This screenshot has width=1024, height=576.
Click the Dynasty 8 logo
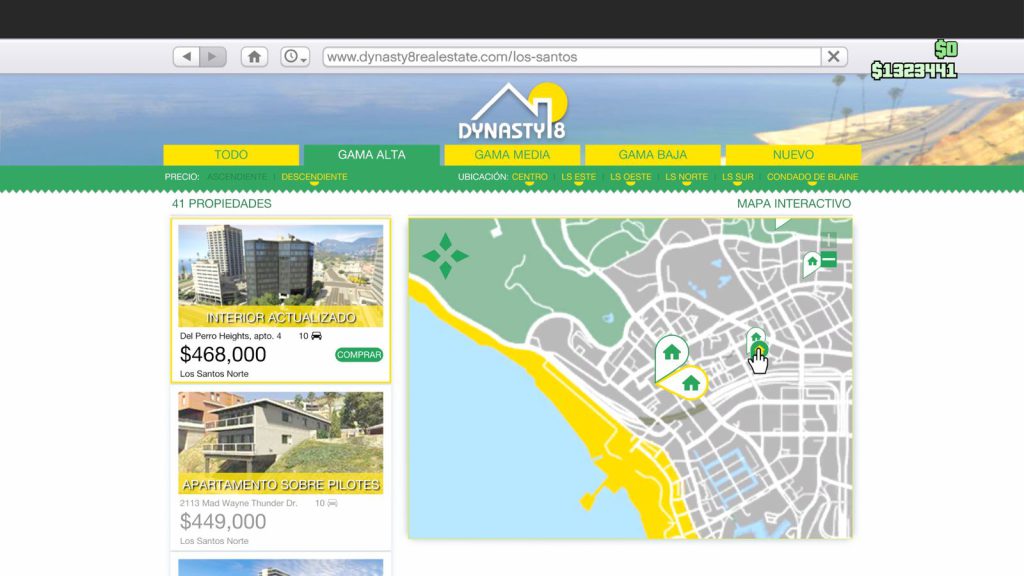513,111
